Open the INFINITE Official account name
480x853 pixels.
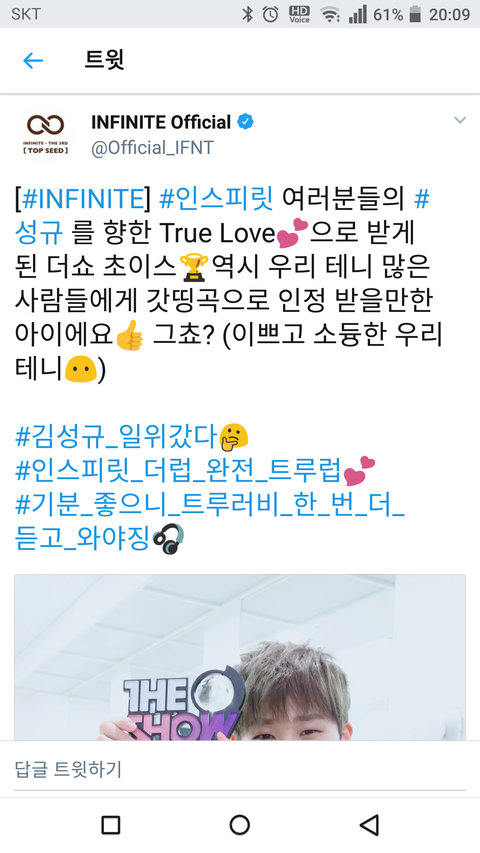(161, 122)
